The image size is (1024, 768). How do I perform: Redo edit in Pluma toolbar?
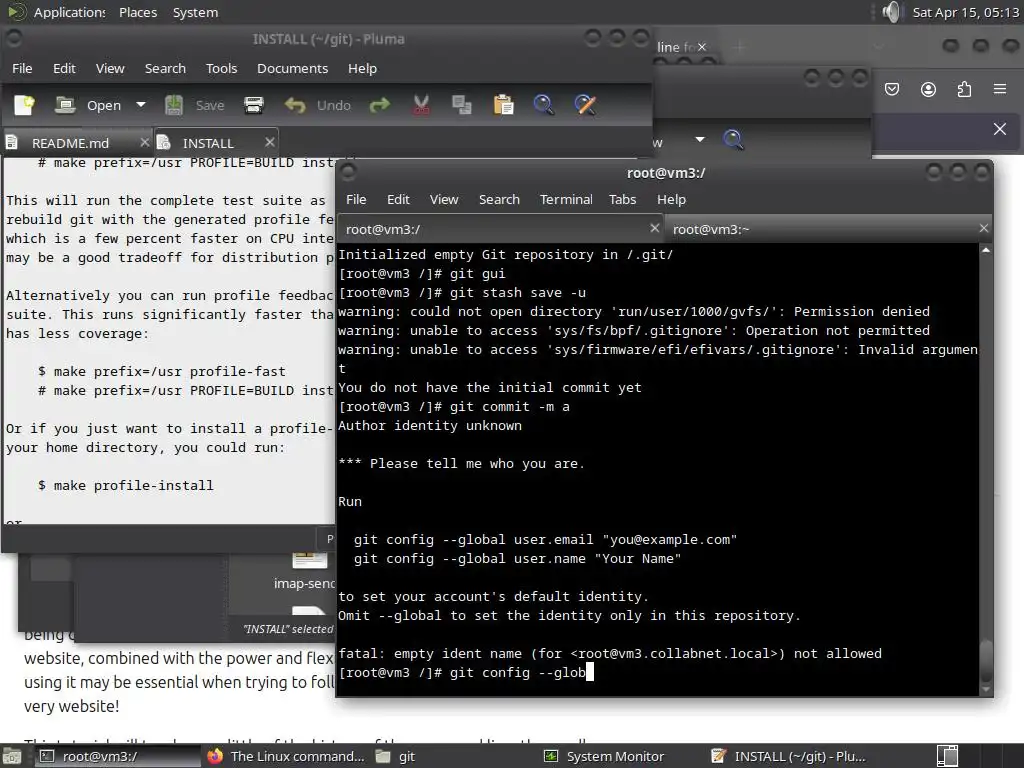pyautogui.click(x=379, y=105)
